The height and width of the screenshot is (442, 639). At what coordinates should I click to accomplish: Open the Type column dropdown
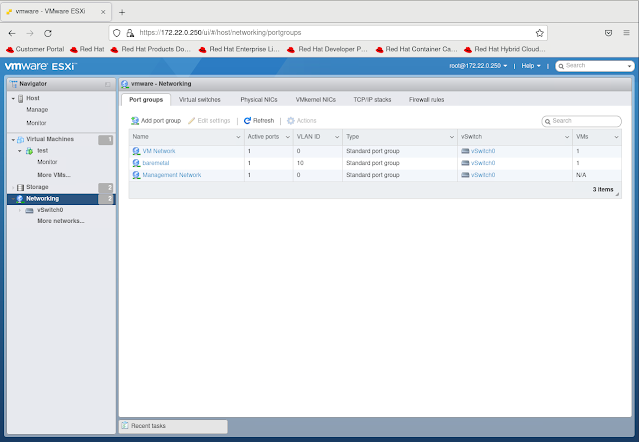pos(452,137)
